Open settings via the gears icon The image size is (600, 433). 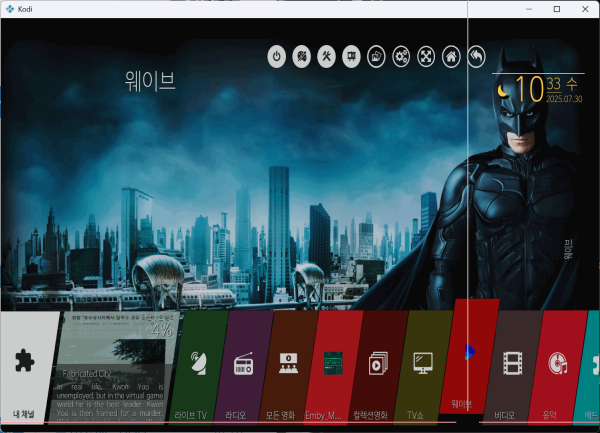click(x=401, y=57)
